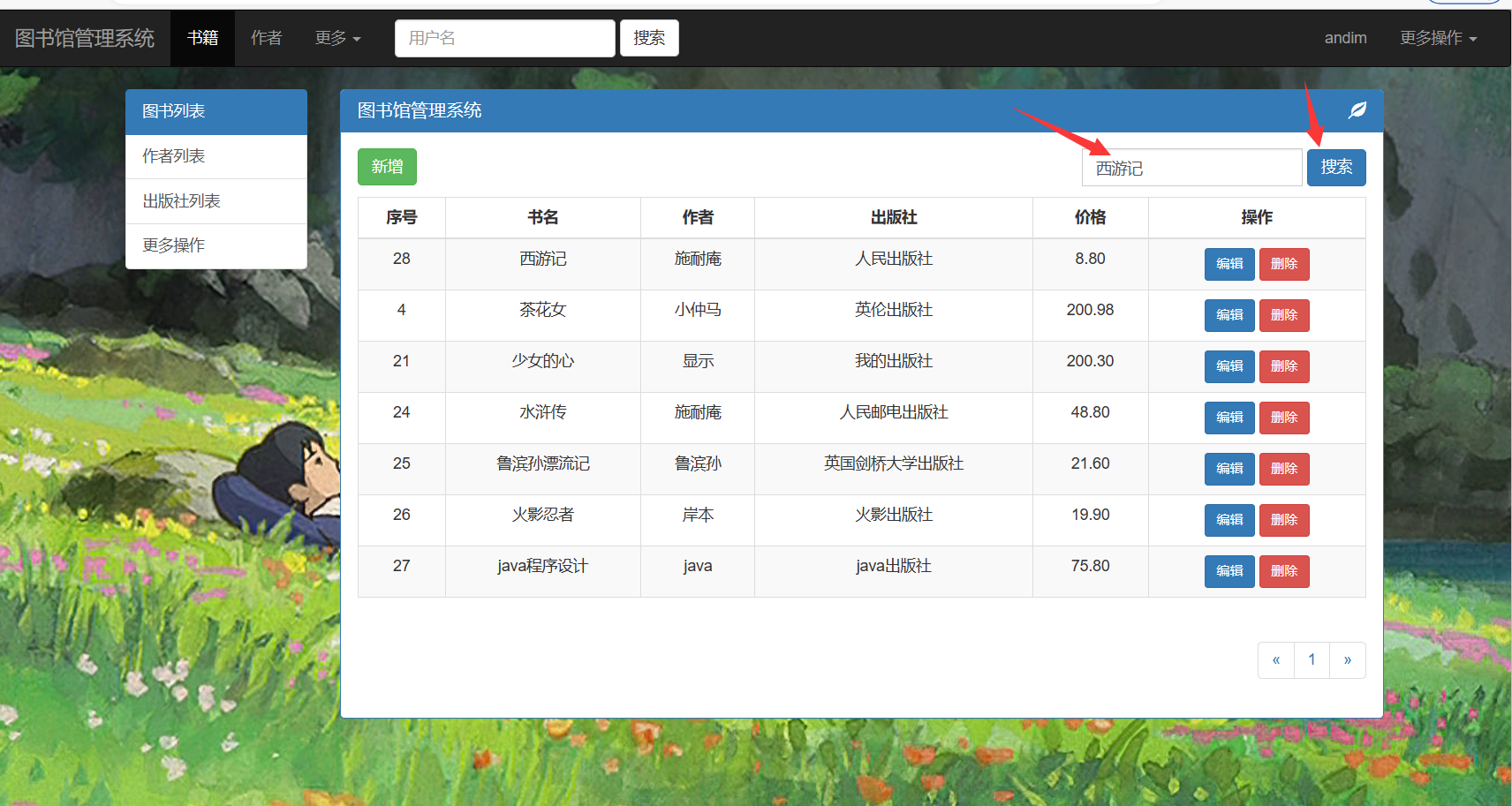
Task: Open the 更多 dropdown in navbar
Action: [338, 38]
